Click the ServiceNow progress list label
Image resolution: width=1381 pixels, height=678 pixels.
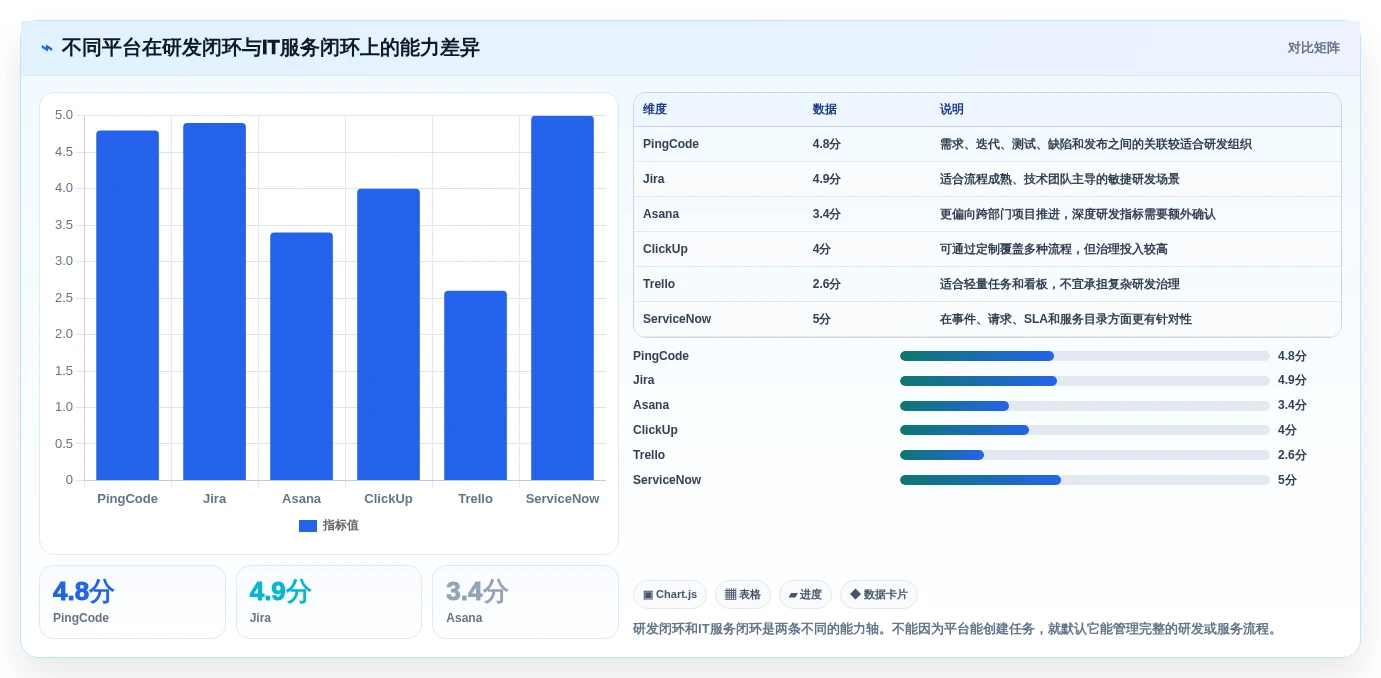[667, 480]
